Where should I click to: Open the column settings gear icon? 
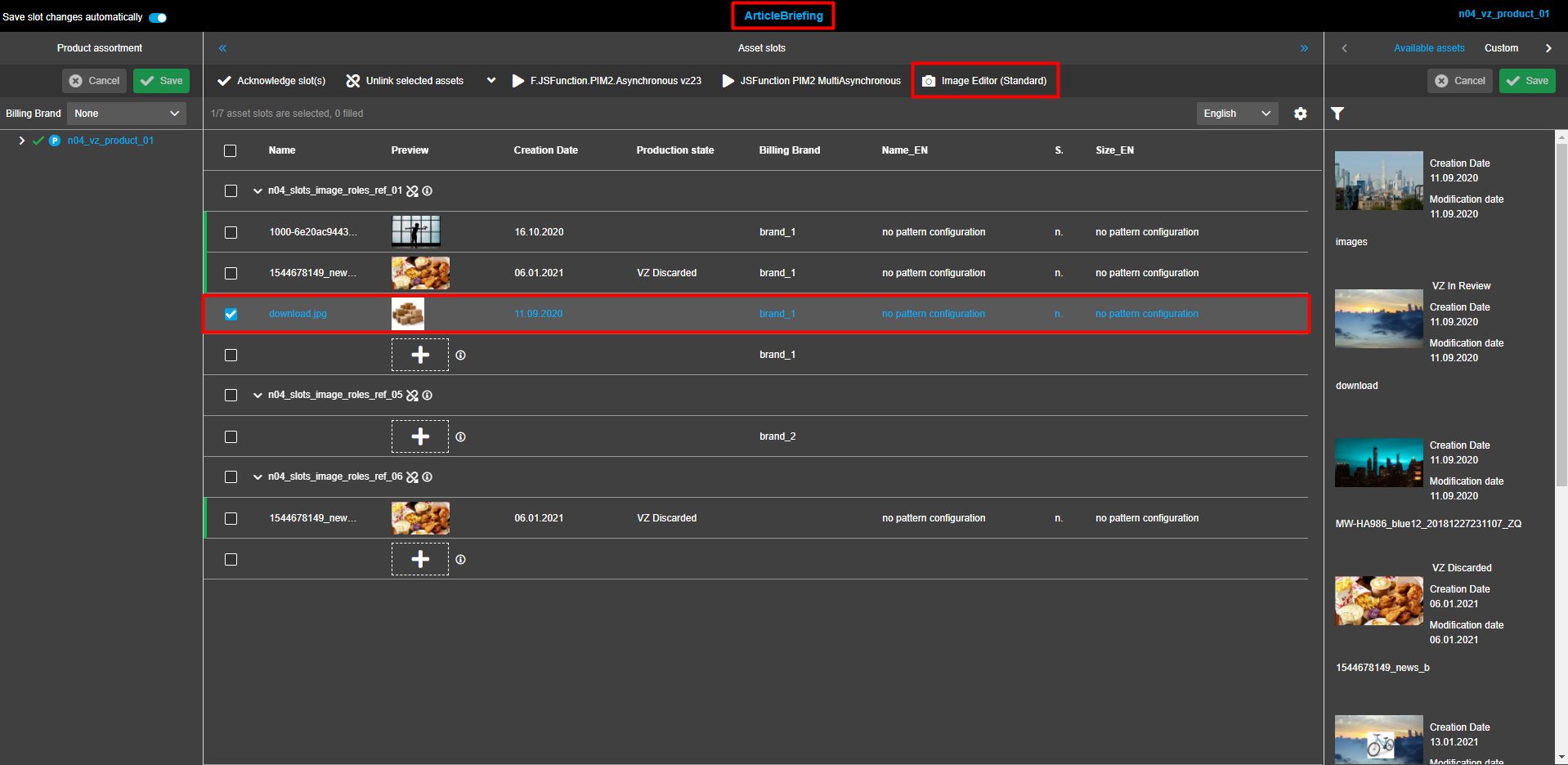tap(1300, 114)
